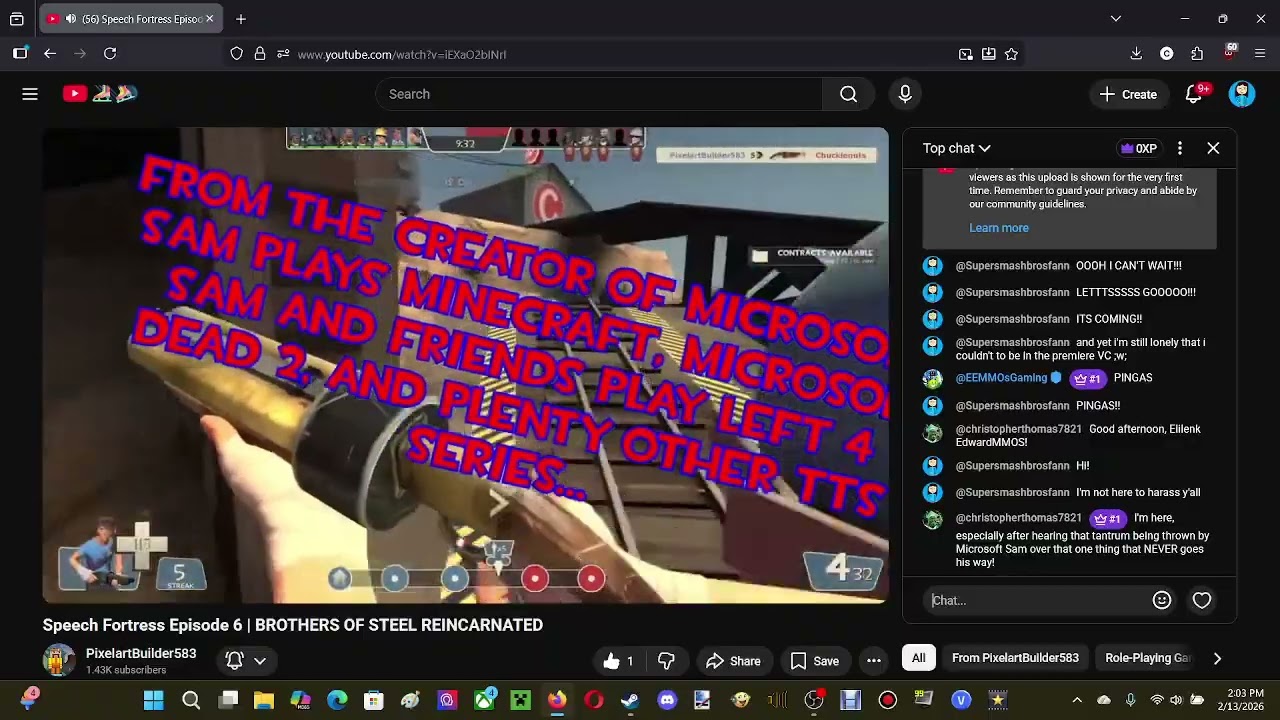Select the All filter chip
Viewport: 1280px width, 720px height.
pos(918,658)
